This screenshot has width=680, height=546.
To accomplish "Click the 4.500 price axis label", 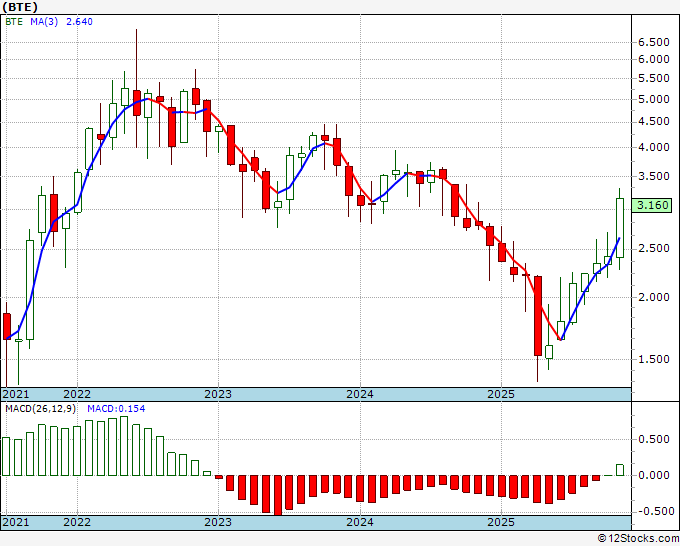I will 654,122.
